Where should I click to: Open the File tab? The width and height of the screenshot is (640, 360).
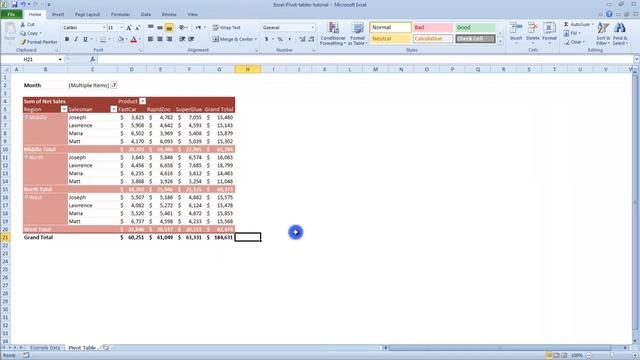point(11,14)
